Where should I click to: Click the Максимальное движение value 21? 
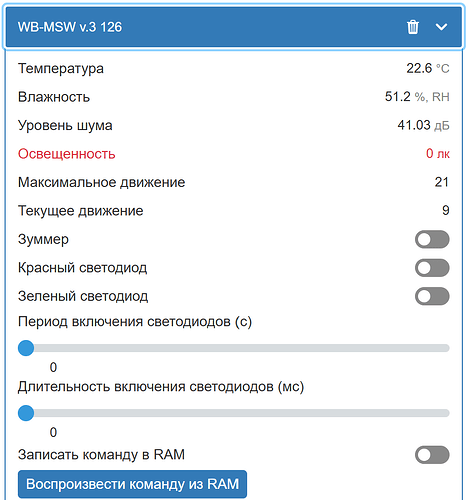442,182
